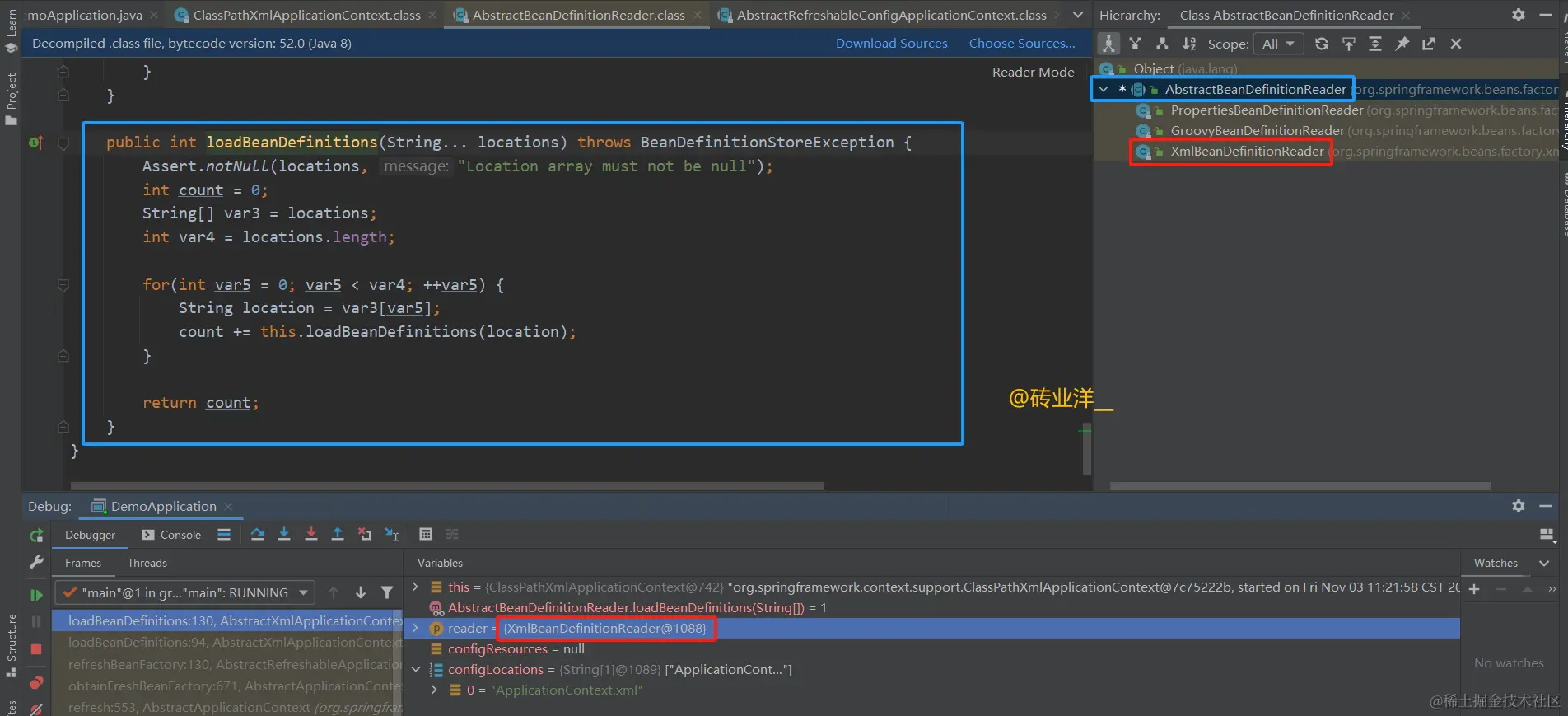The height and width of the screenshot is (716, 1568).
Task: Select the Threads tab
Action: point(147,564)
